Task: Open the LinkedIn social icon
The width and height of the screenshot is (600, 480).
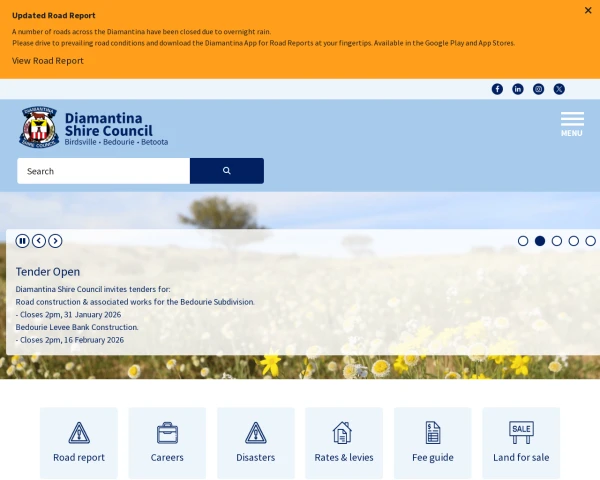Action: point(518,89)
